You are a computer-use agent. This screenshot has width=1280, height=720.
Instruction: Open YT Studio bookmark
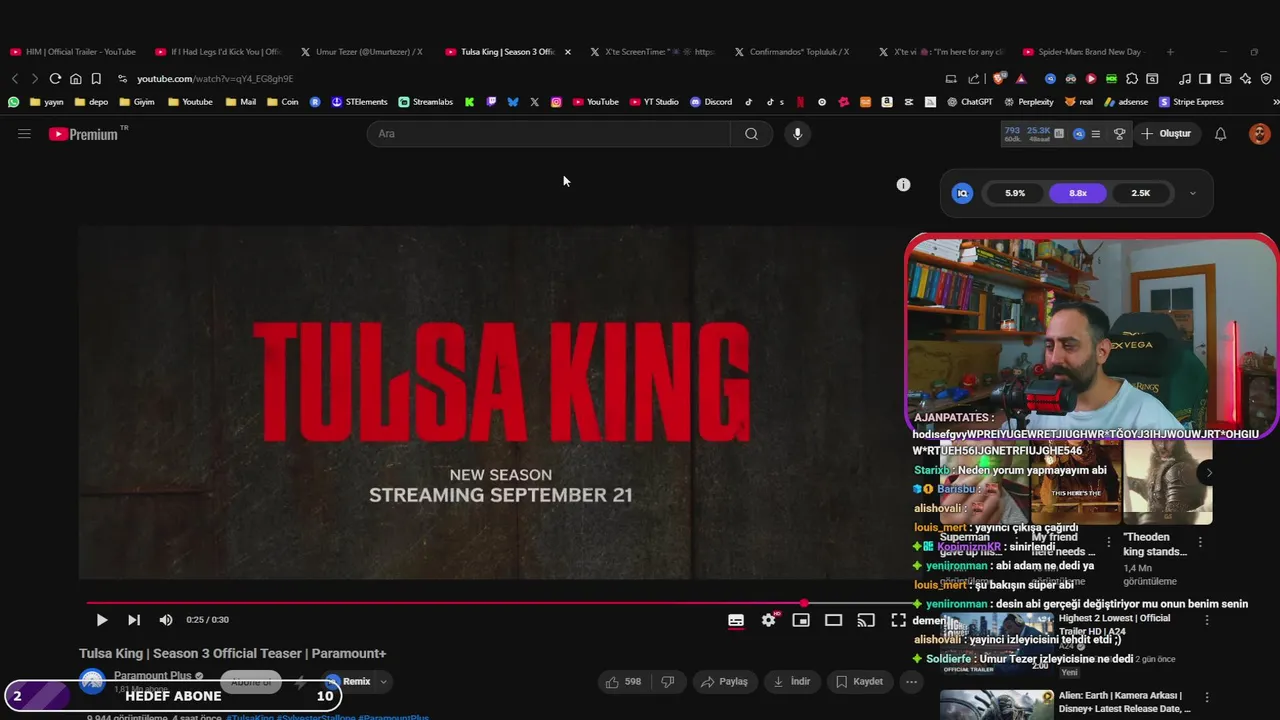654,102
